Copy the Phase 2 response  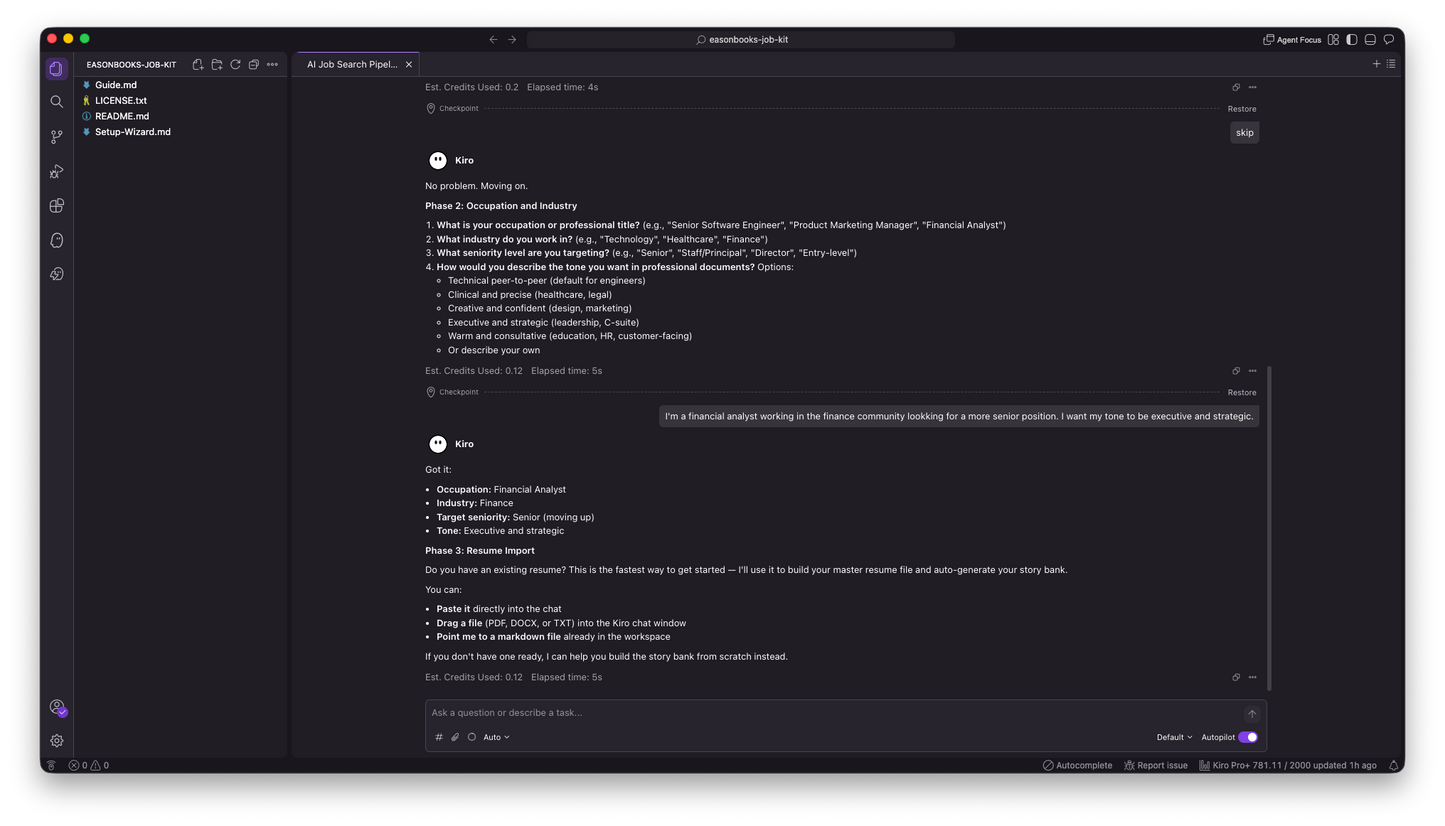coord(1236,371)
